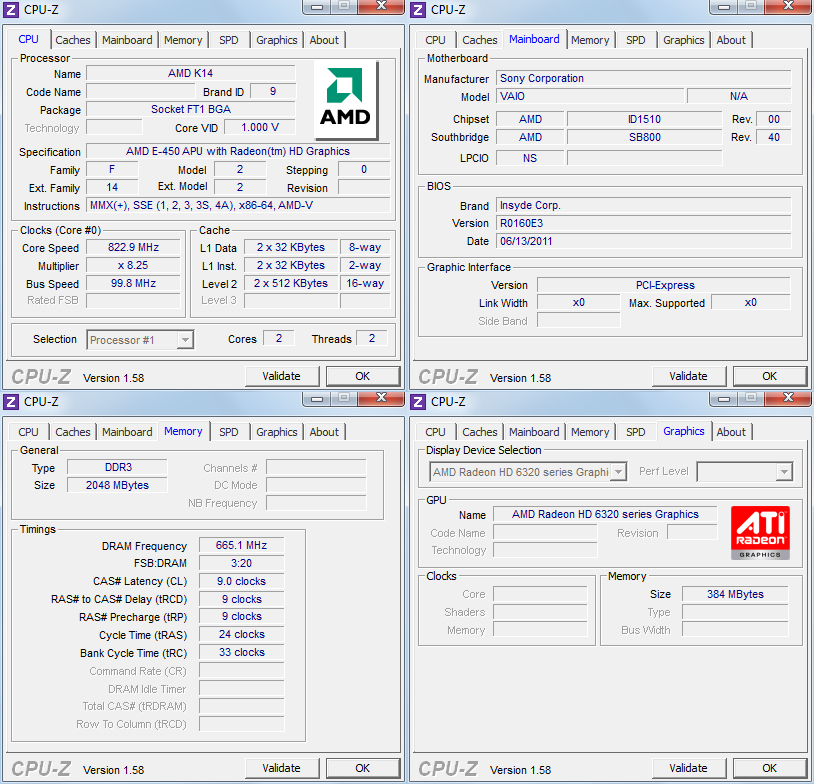Click the ATI Radeon logo in the Graphics window

[760, 533]
